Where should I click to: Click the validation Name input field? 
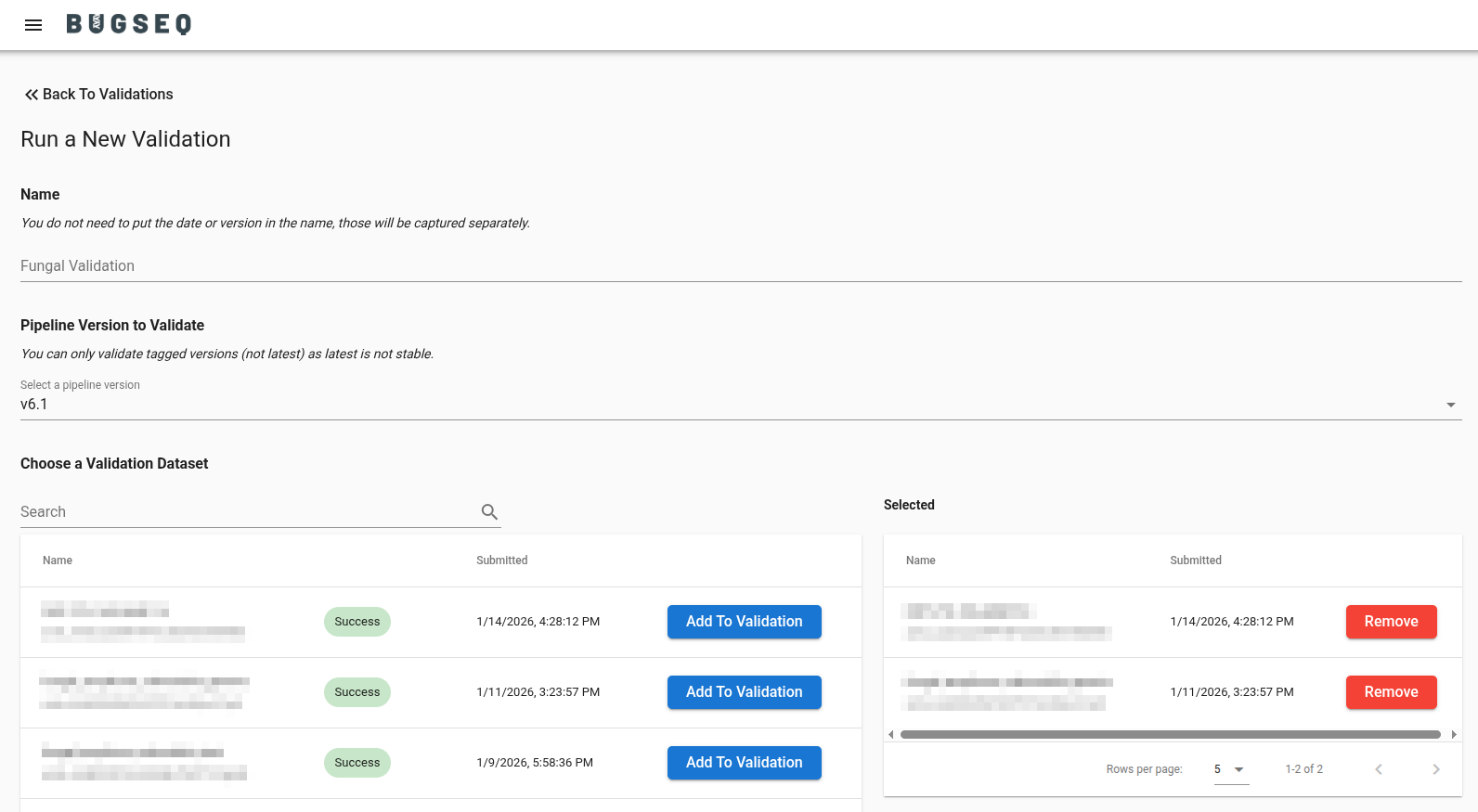tap(740, 266)
